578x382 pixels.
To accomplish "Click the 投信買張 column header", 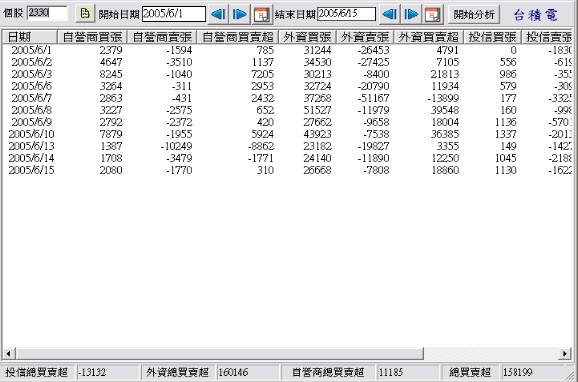I will 492,37.
